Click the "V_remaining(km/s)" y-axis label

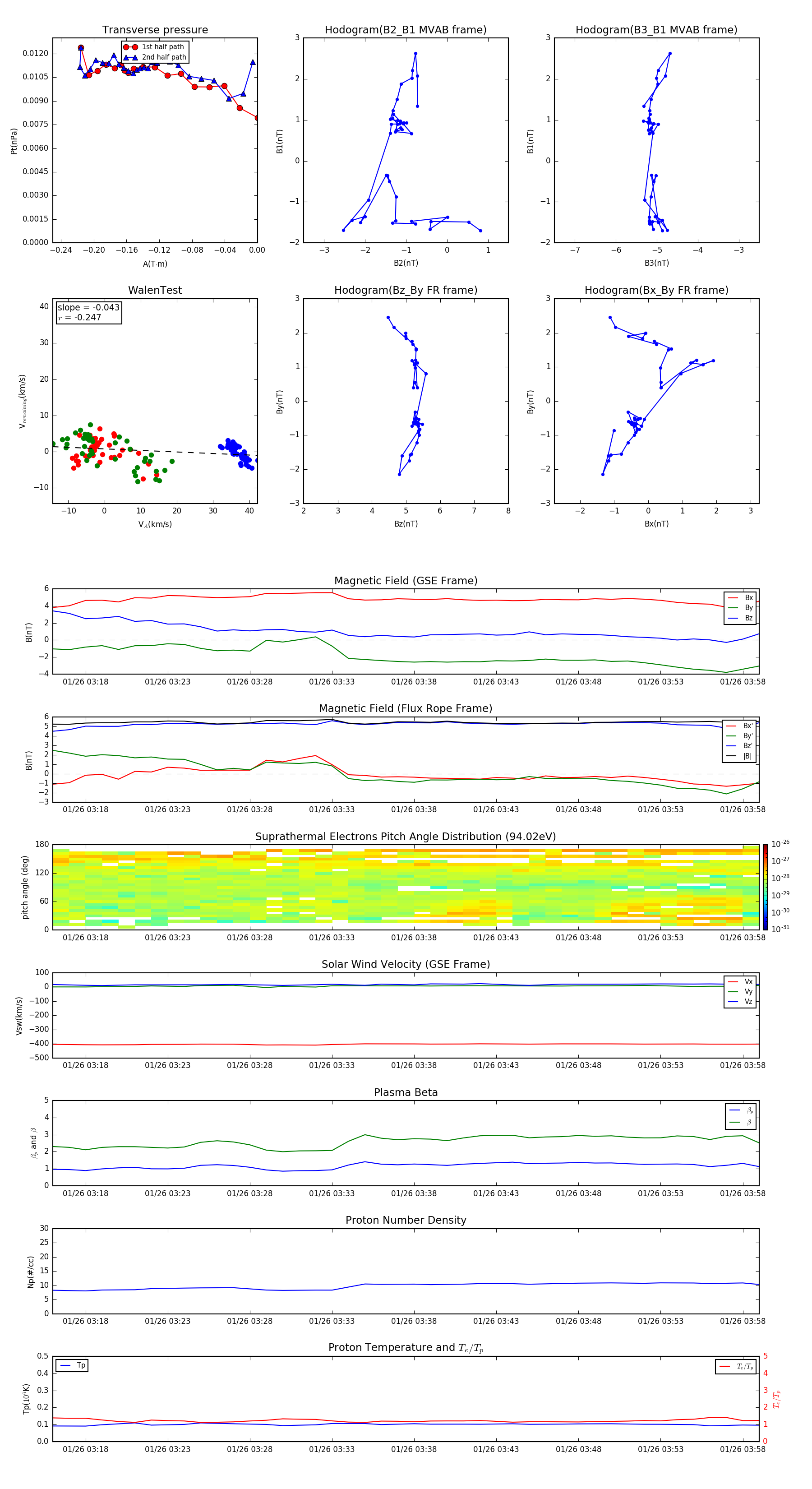pyautogui.click(x=23, y=401)
